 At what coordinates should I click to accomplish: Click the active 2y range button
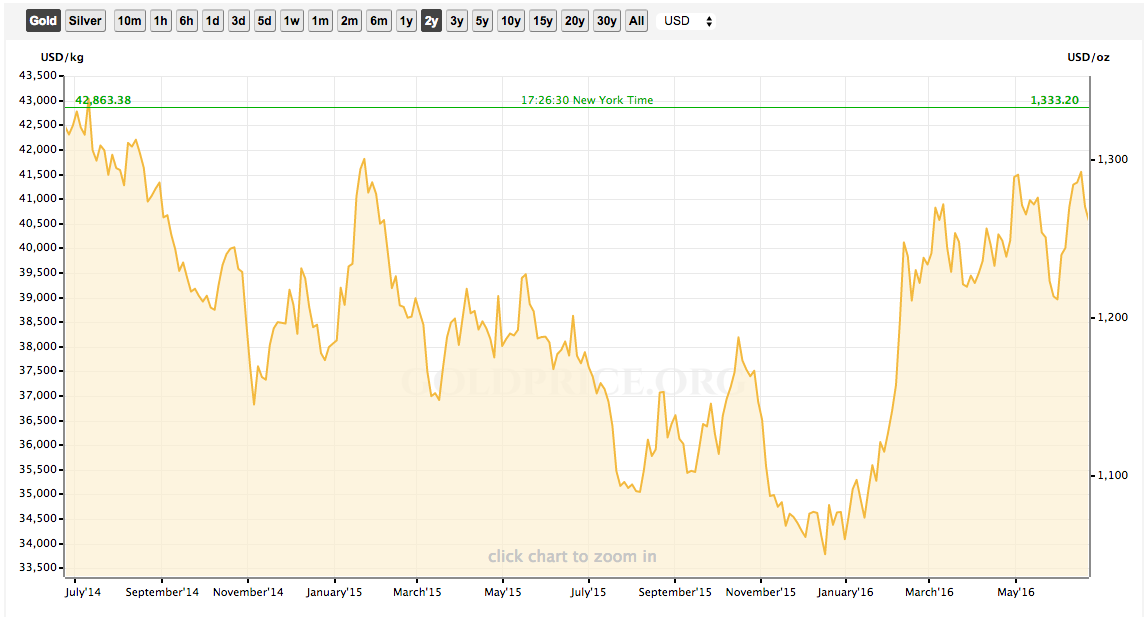[432, 20]
